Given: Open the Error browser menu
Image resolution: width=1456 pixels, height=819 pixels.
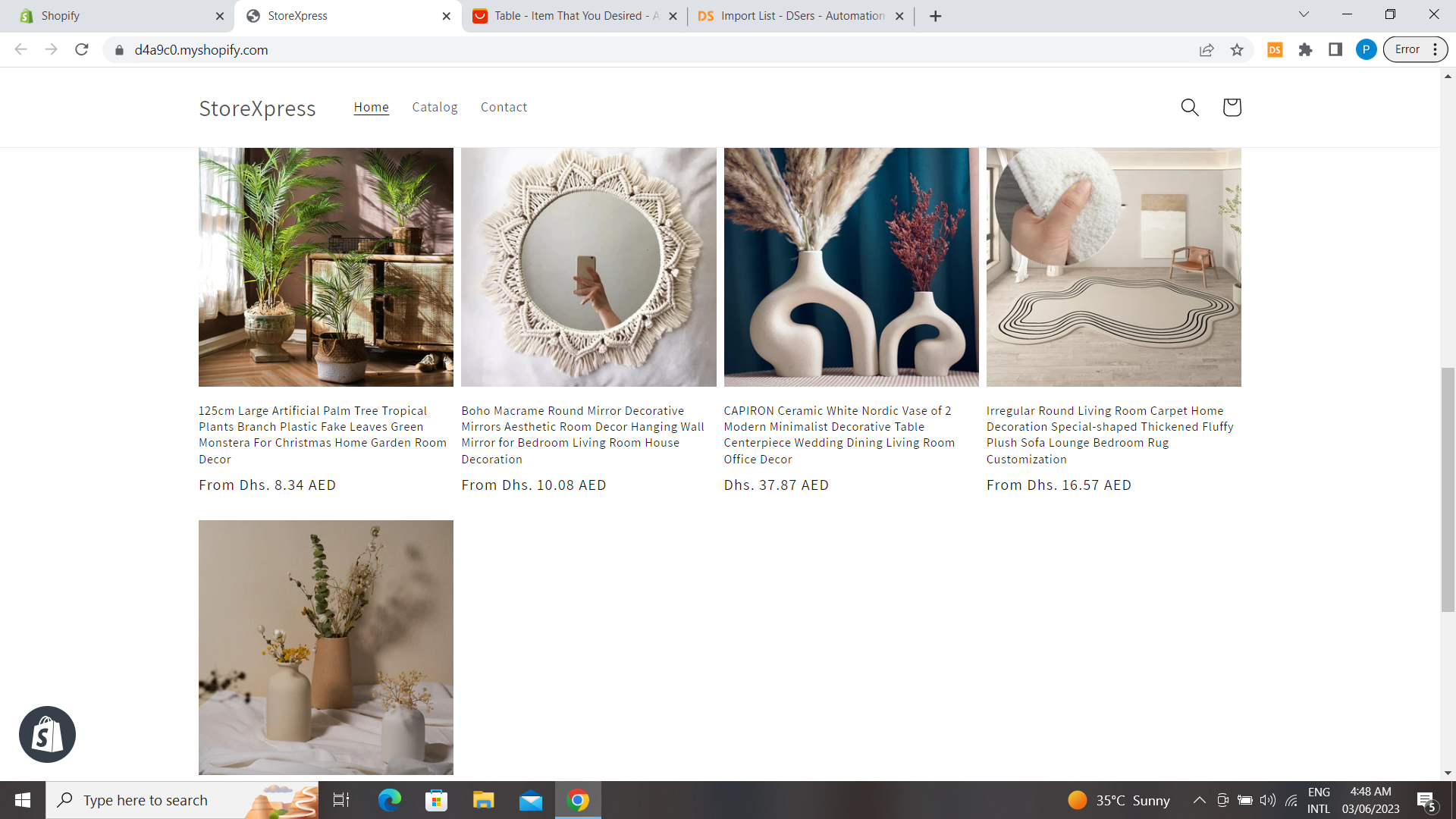Looking at the screenshot, I should click(x=1415, y=50).
